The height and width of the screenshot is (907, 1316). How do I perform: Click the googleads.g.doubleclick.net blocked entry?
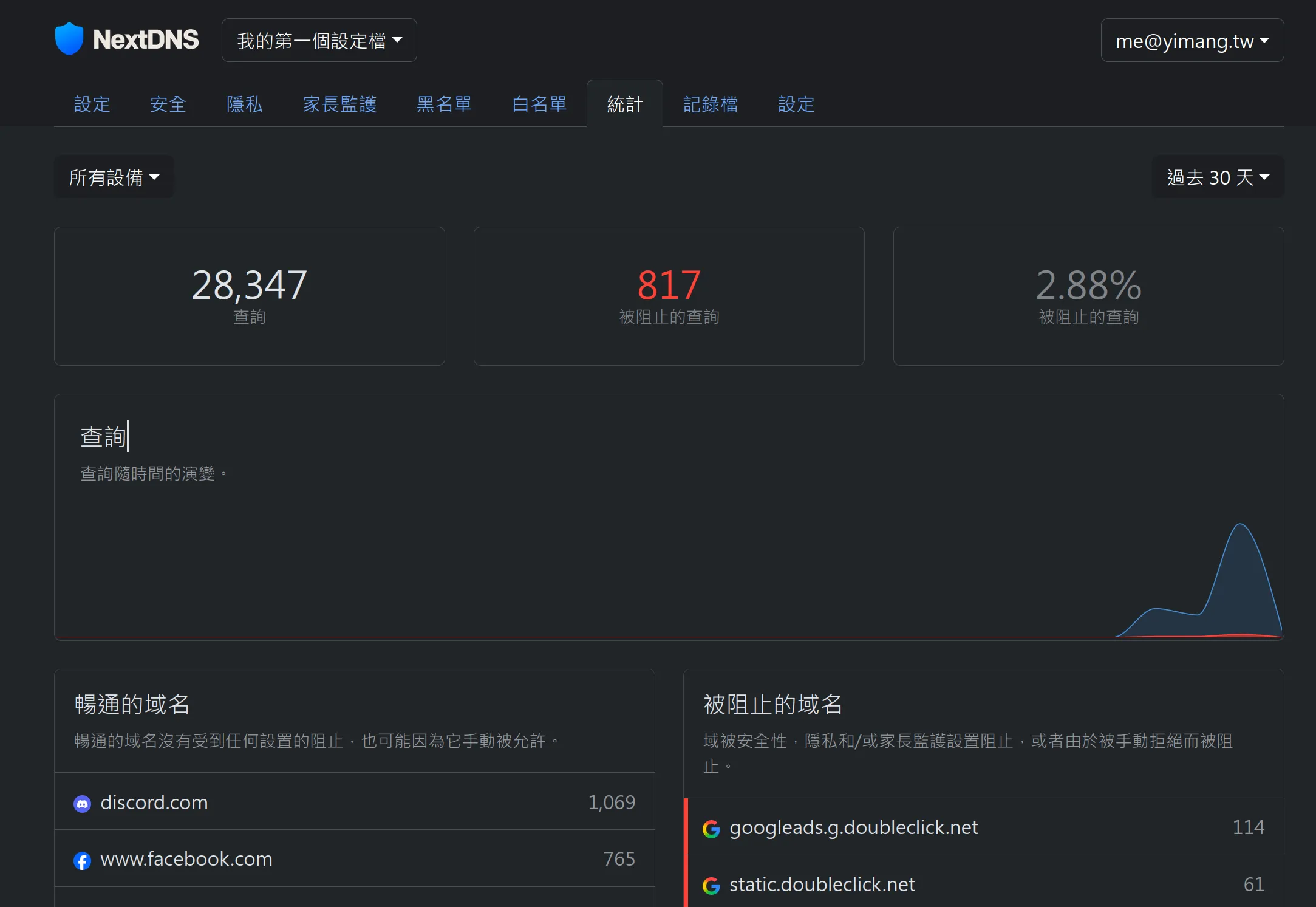tap(853, 827)
